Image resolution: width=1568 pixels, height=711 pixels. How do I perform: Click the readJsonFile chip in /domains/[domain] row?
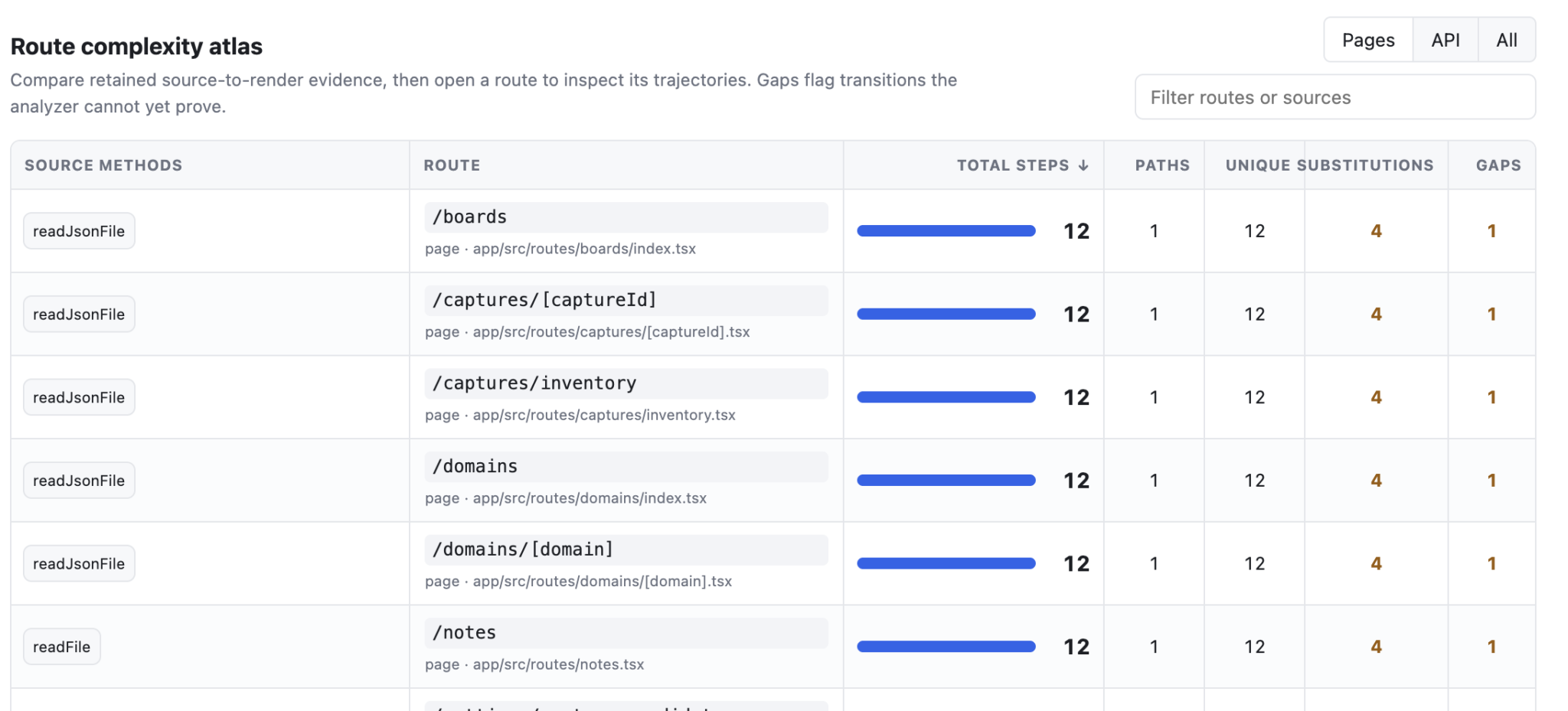79,564
